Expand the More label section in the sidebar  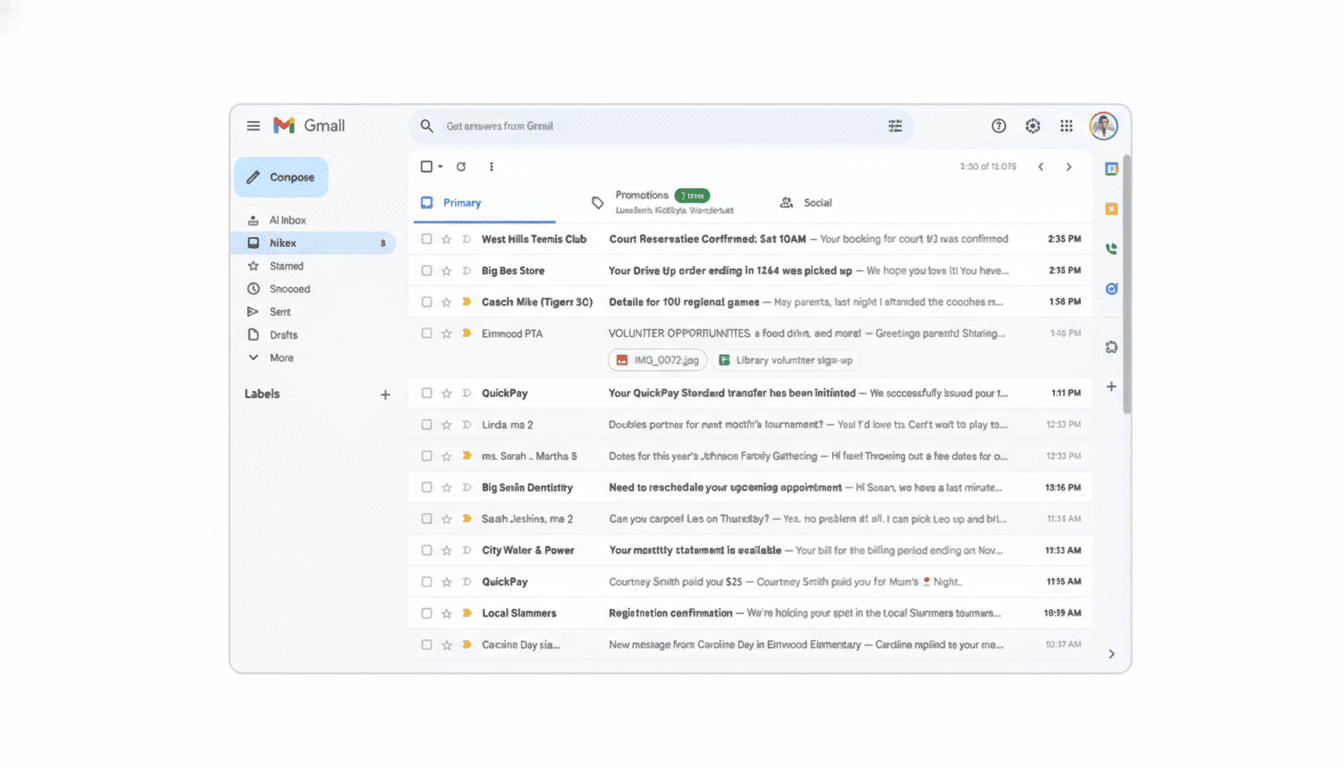click(x=283, y=357)
